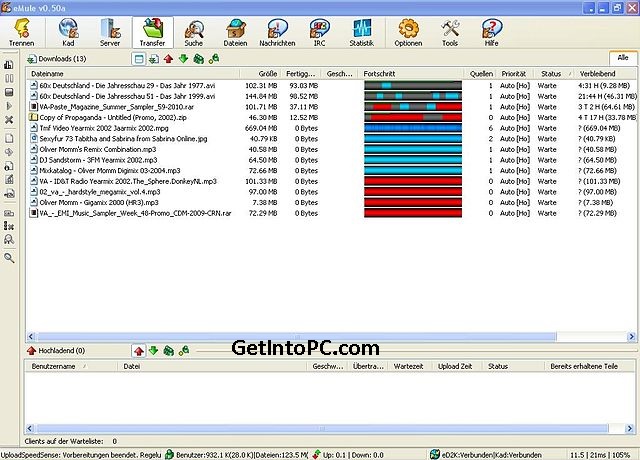
Task: Click the Downloads (13) panel header icon
Action: click(31, 59)
